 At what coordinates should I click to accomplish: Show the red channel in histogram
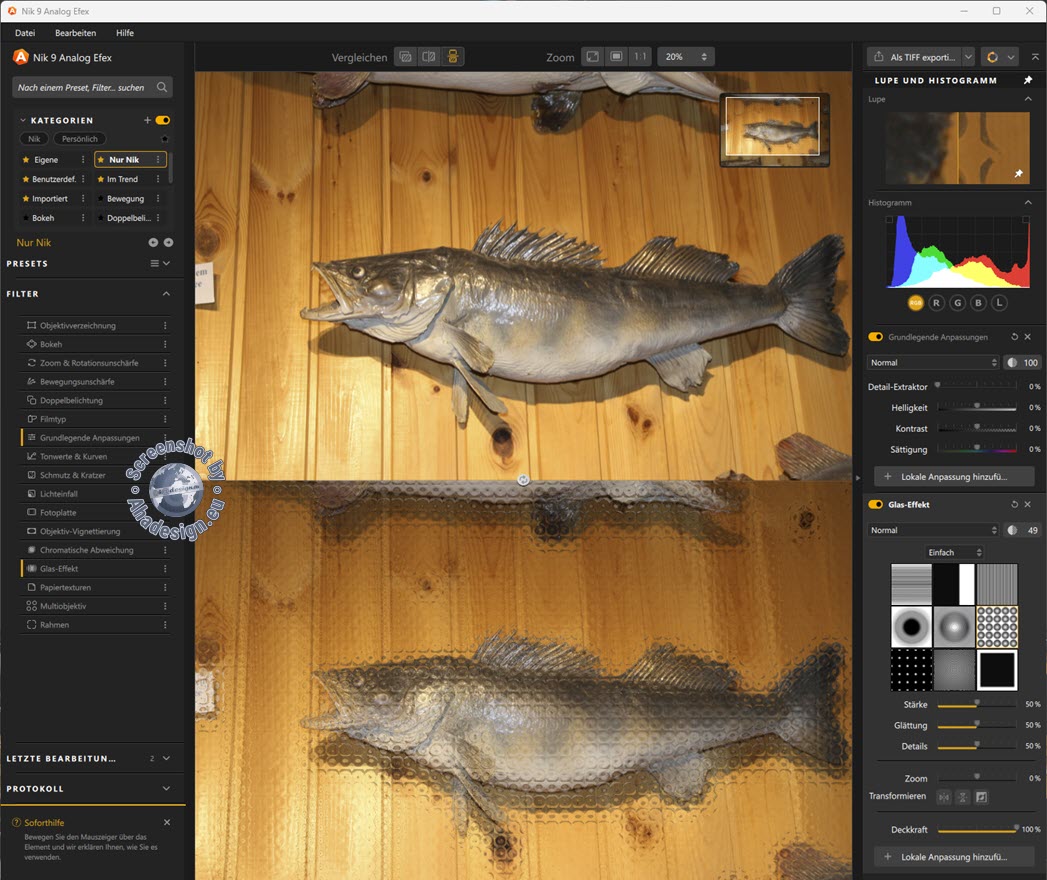(x=937, y=302)
